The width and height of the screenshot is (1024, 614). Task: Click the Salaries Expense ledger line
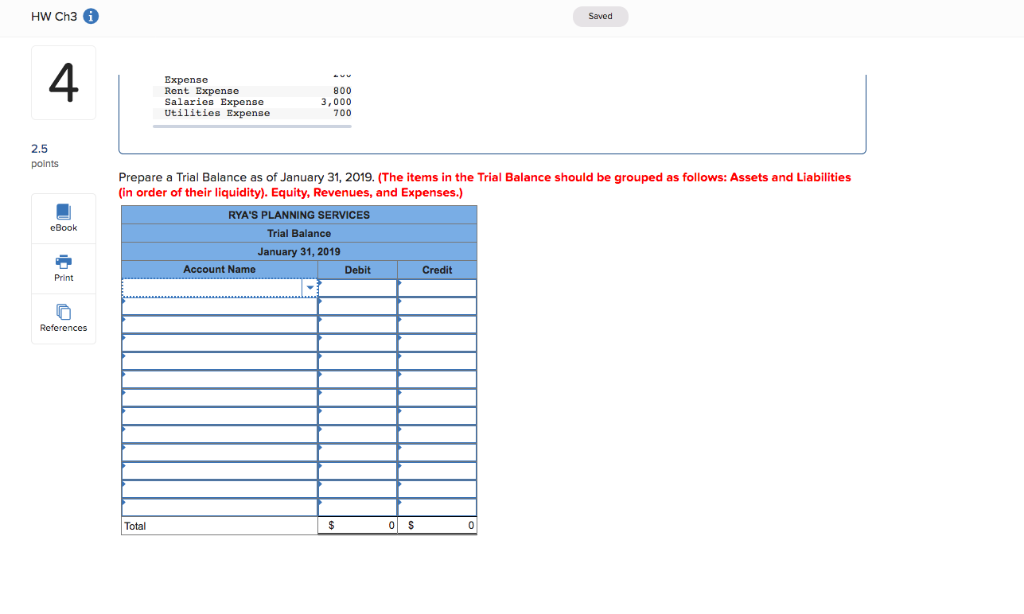(x=214, y=101)
